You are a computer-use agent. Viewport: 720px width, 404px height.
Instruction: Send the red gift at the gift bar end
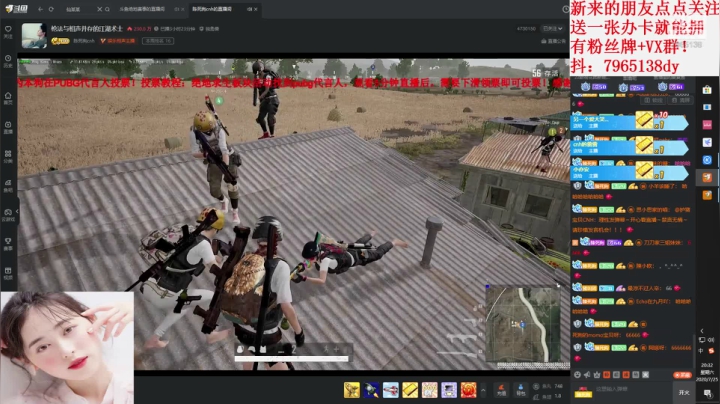468,390
